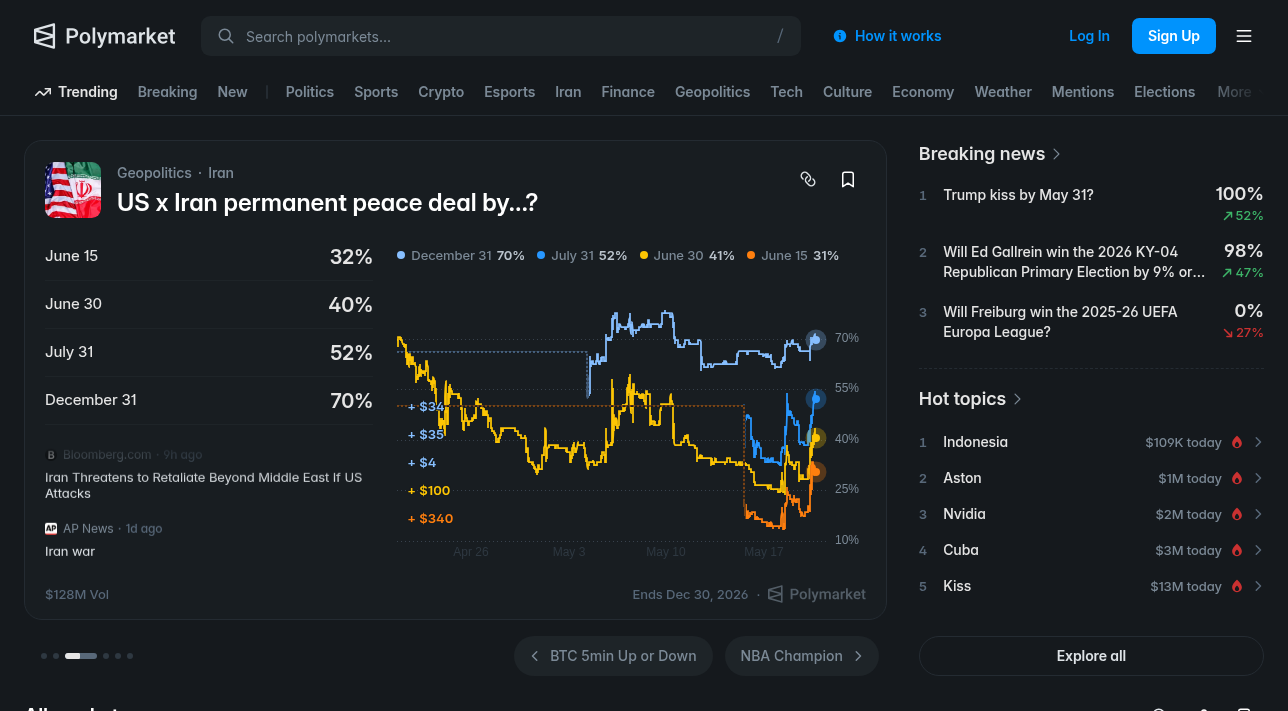Viewport: 1288px width, 711px height.
Task: Click the Trending arrow icon
Action: [43, 92]
